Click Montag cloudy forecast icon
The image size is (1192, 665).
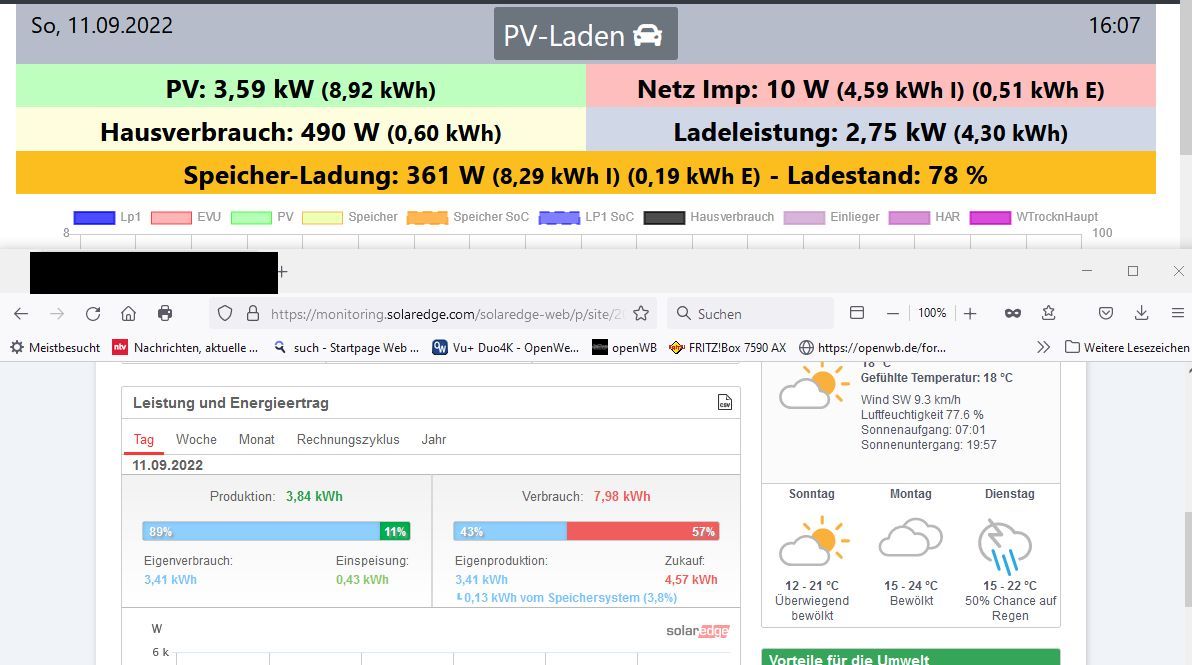911,538
